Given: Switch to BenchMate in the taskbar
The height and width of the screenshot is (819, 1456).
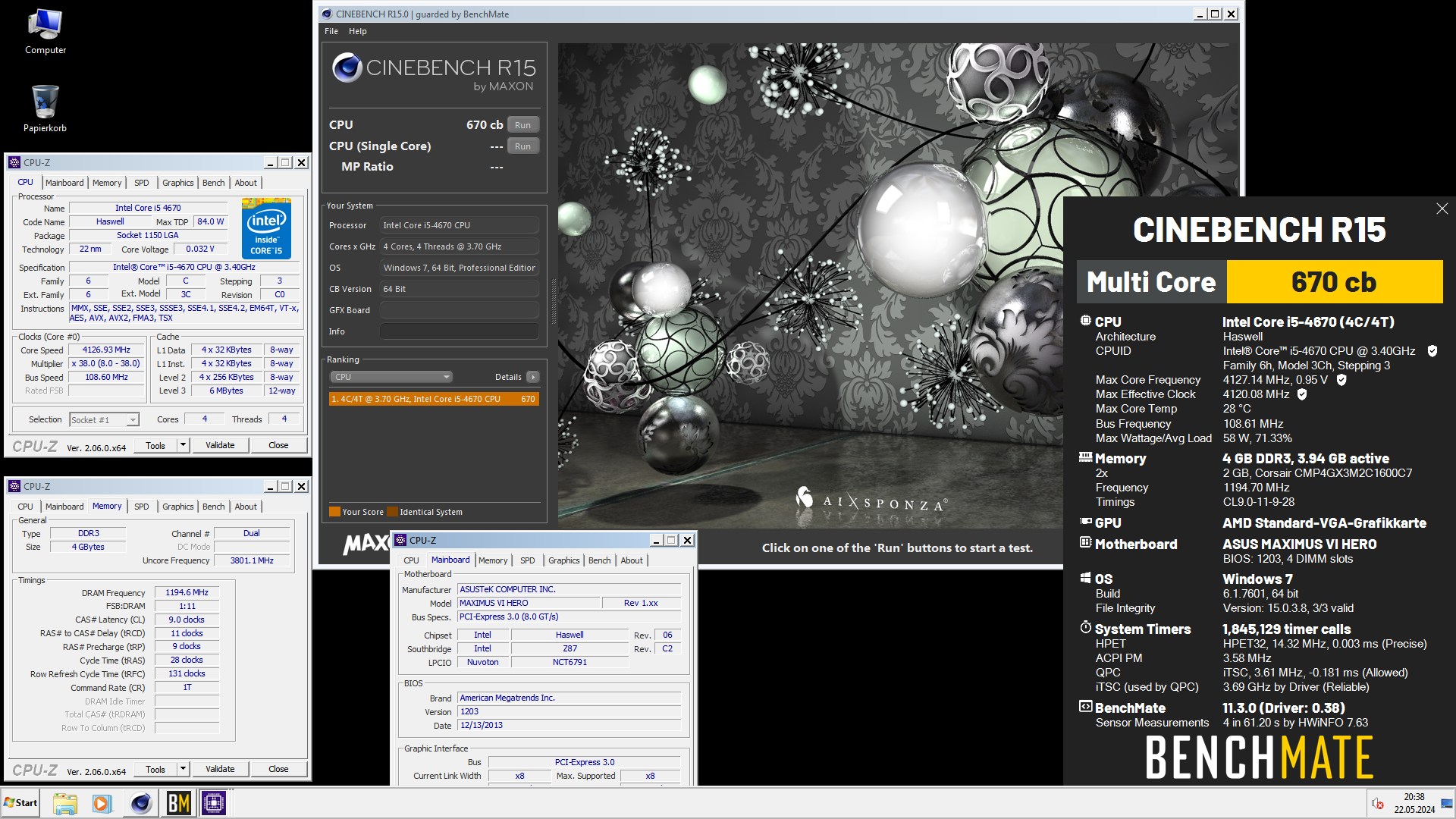Looking at the screenshot, I should [x=178, y=803].
